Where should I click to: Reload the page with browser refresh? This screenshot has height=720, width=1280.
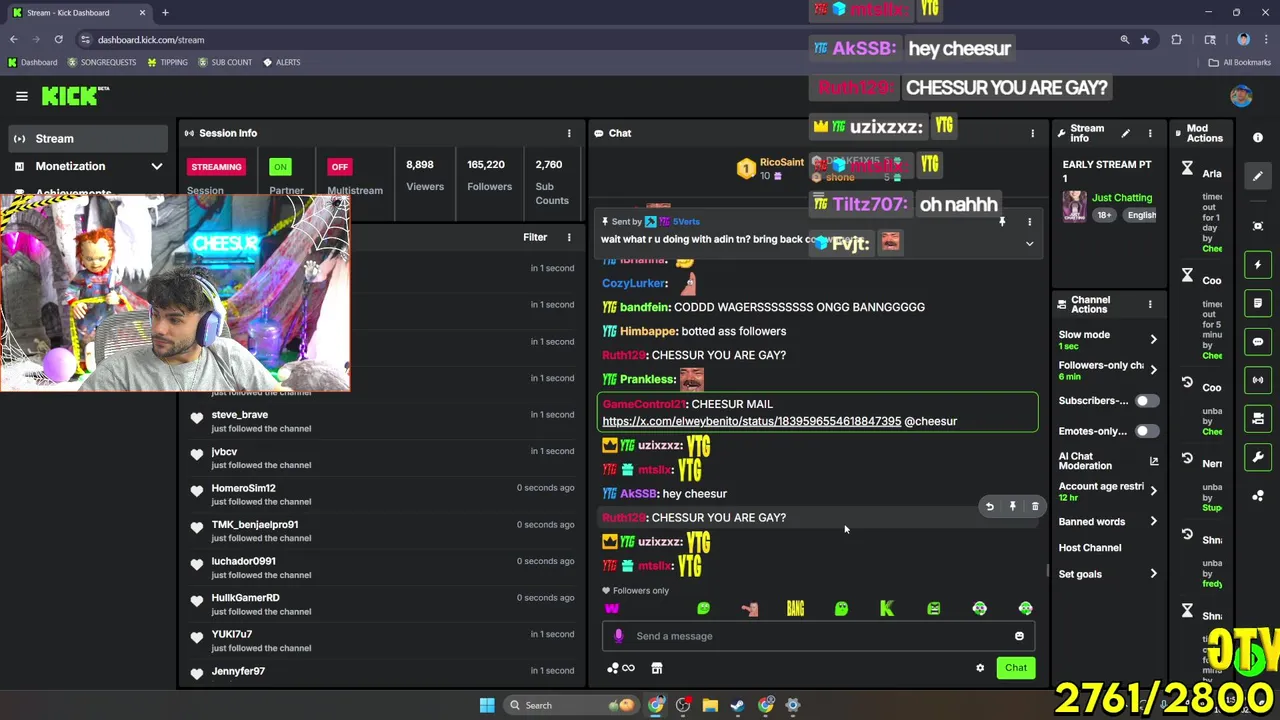pyautogui.click(x=58, y=40)
